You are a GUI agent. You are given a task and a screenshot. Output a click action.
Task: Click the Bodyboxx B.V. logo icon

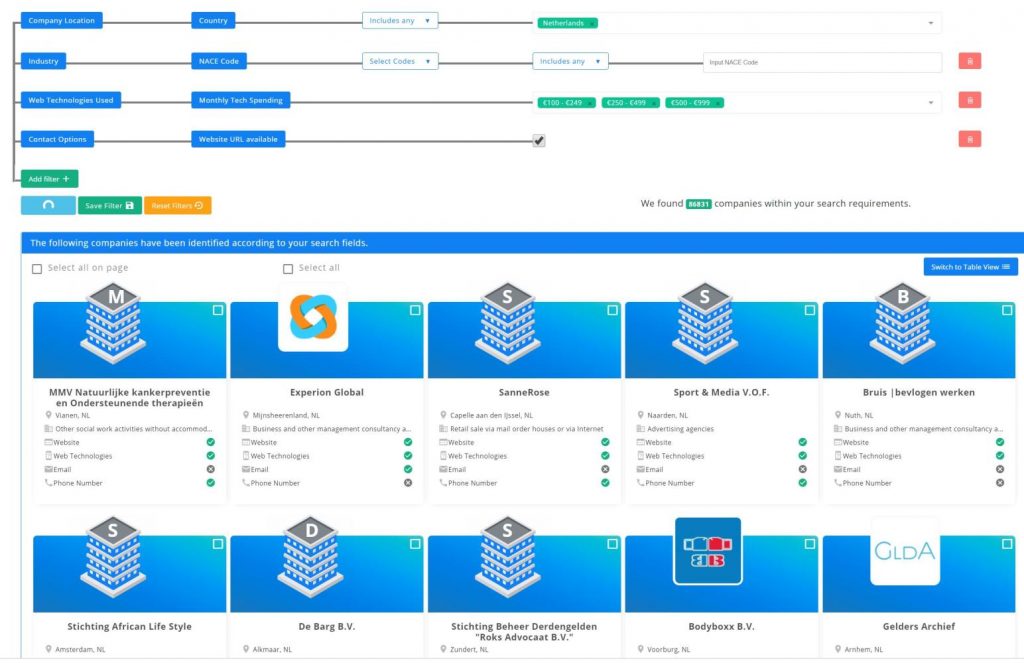click(707, 551)
